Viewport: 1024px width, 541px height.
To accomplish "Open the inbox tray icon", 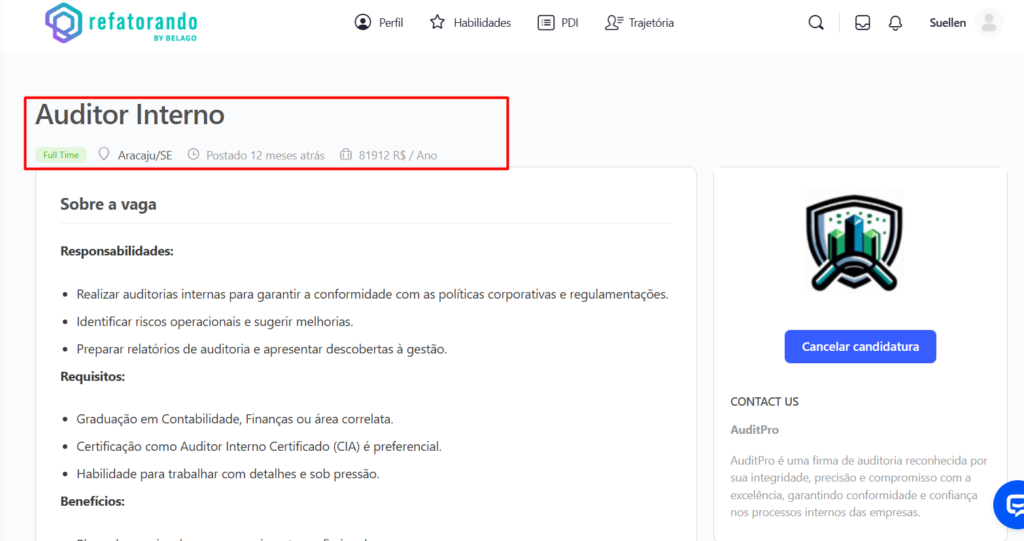I will pos(862,23).
